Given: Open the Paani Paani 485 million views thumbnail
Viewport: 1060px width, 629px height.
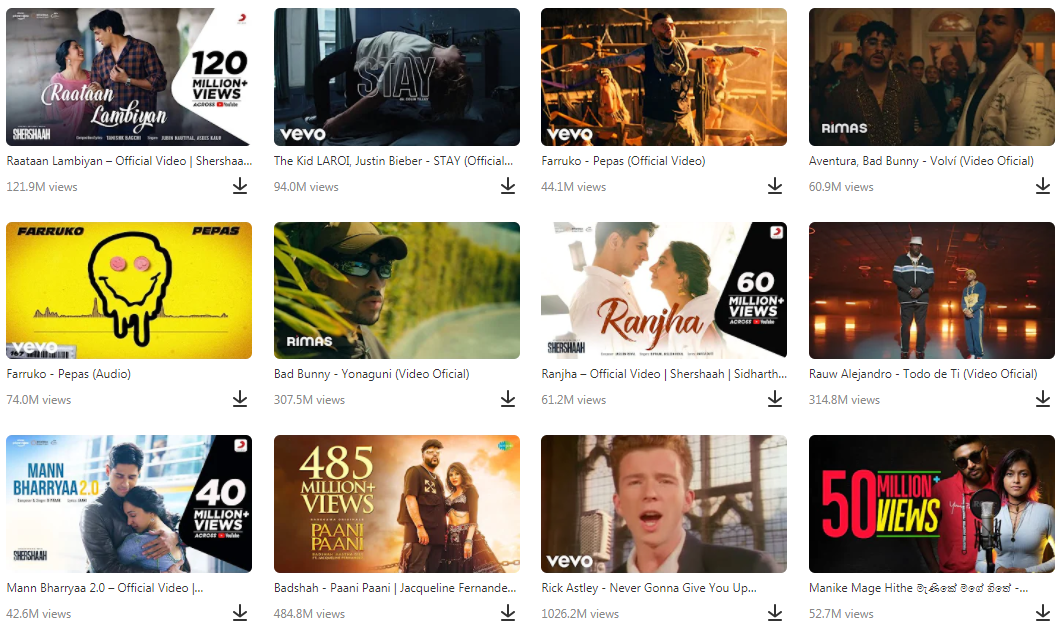Looking at the screenshot, I should 396,503.
